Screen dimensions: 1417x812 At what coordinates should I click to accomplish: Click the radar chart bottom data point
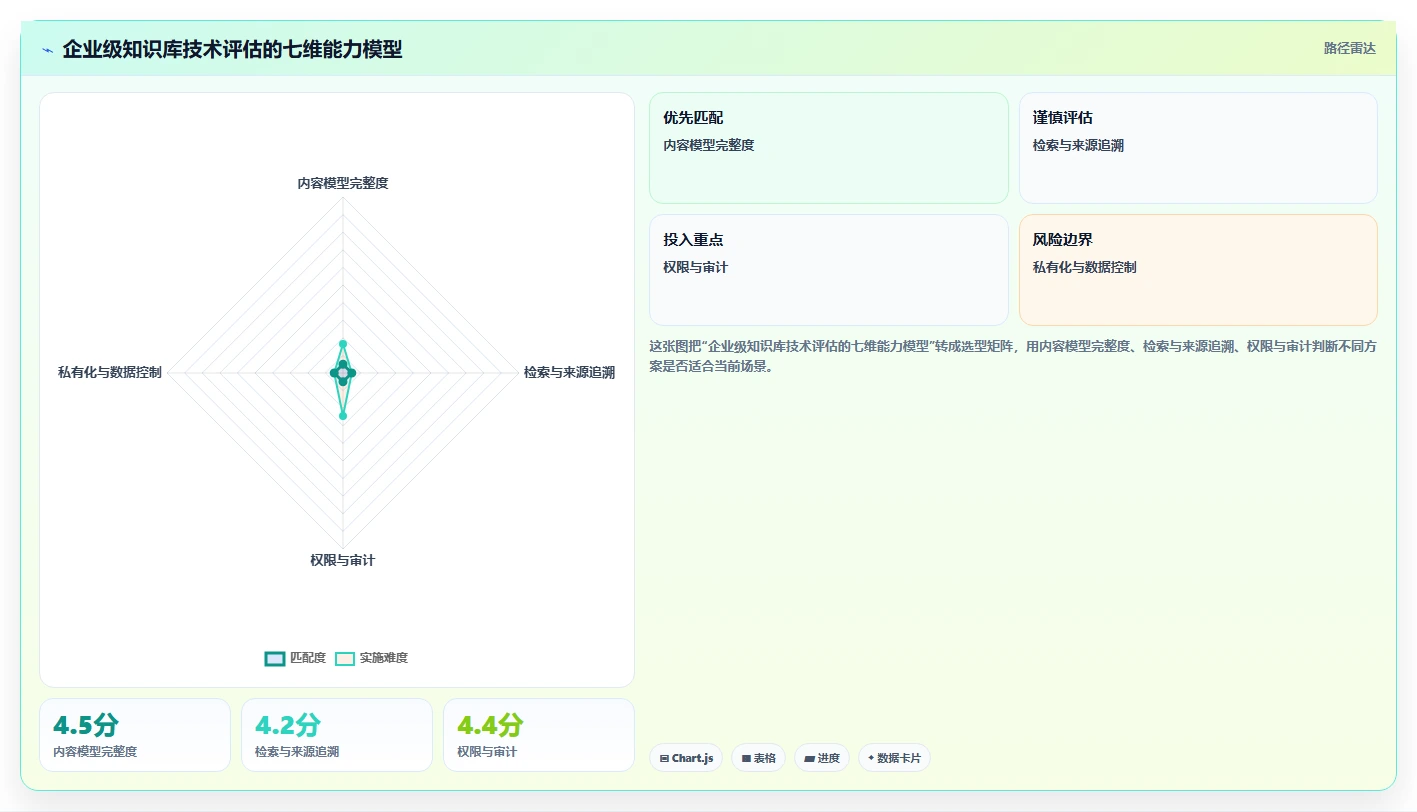pyautogui.click(x=343, y=416)
